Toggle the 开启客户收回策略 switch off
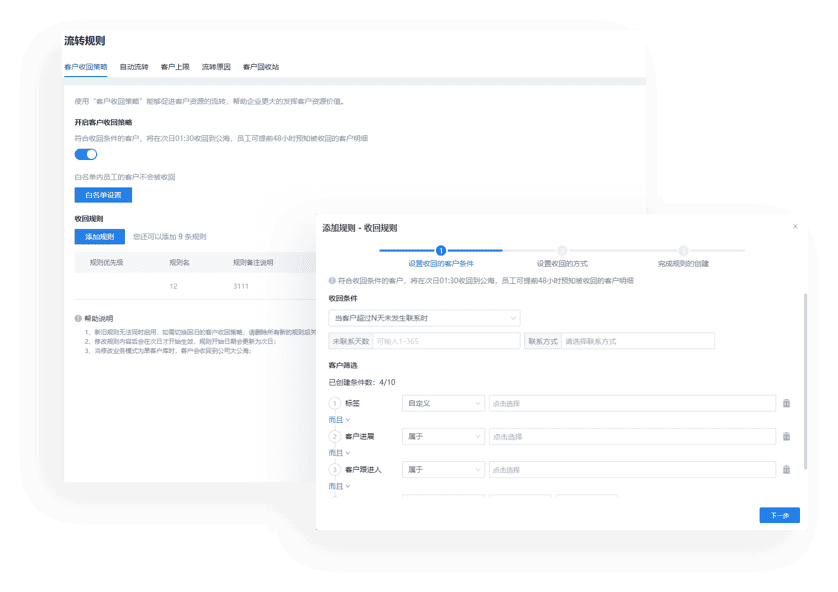Image resolution: width=838 pixels, height=592 pixels. click(x=86, y=154)
